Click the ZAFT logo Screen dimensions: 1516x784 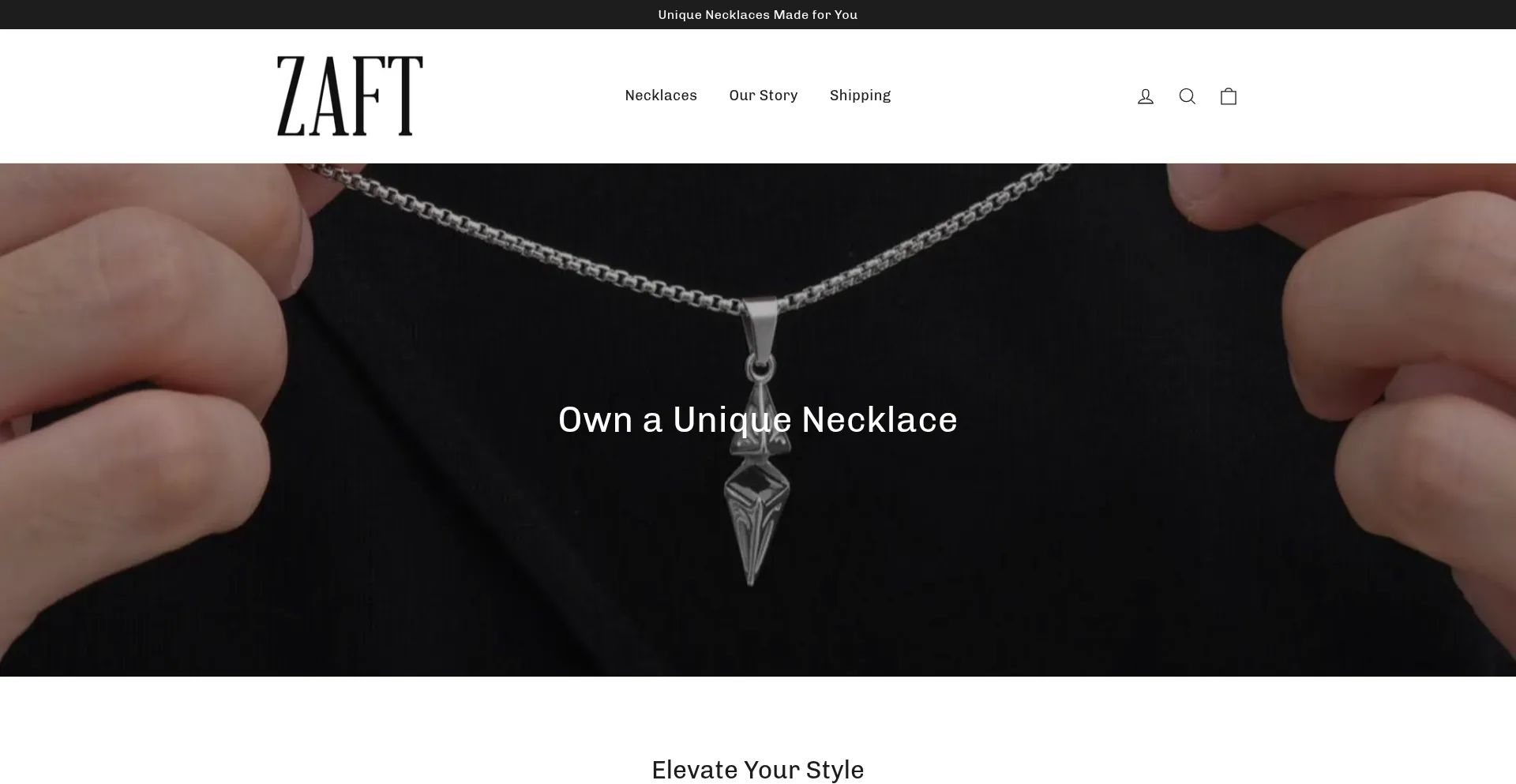click(350, 96)
